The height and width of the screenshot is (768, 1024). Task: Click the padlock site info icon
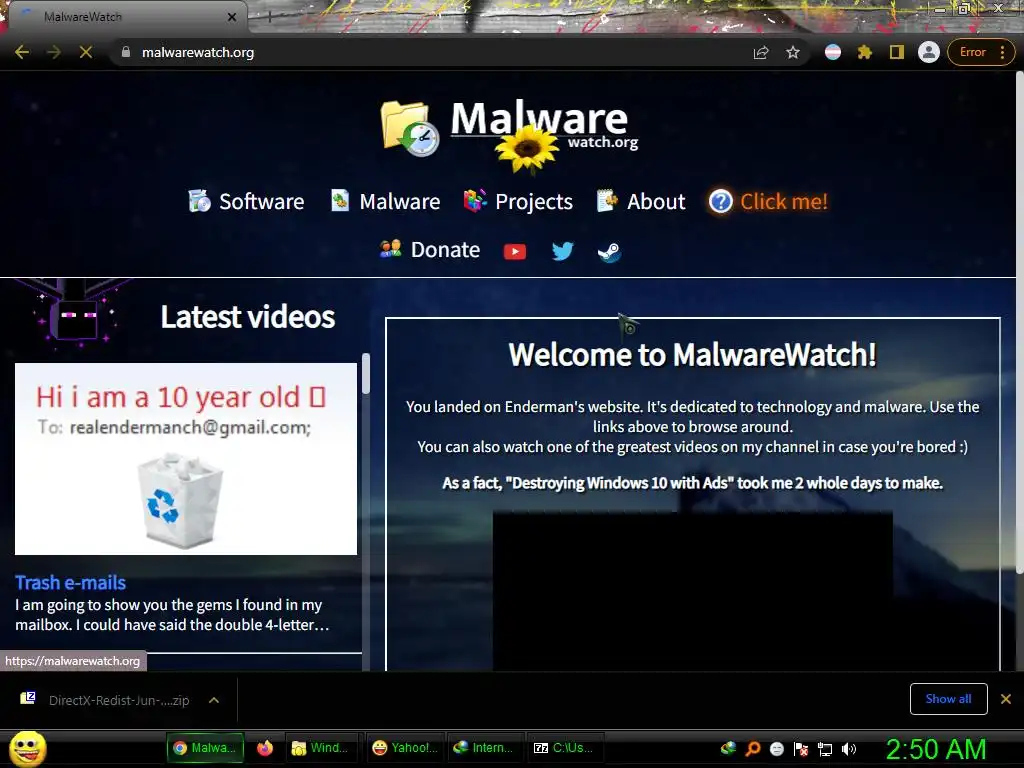click(x=126, y=52)
